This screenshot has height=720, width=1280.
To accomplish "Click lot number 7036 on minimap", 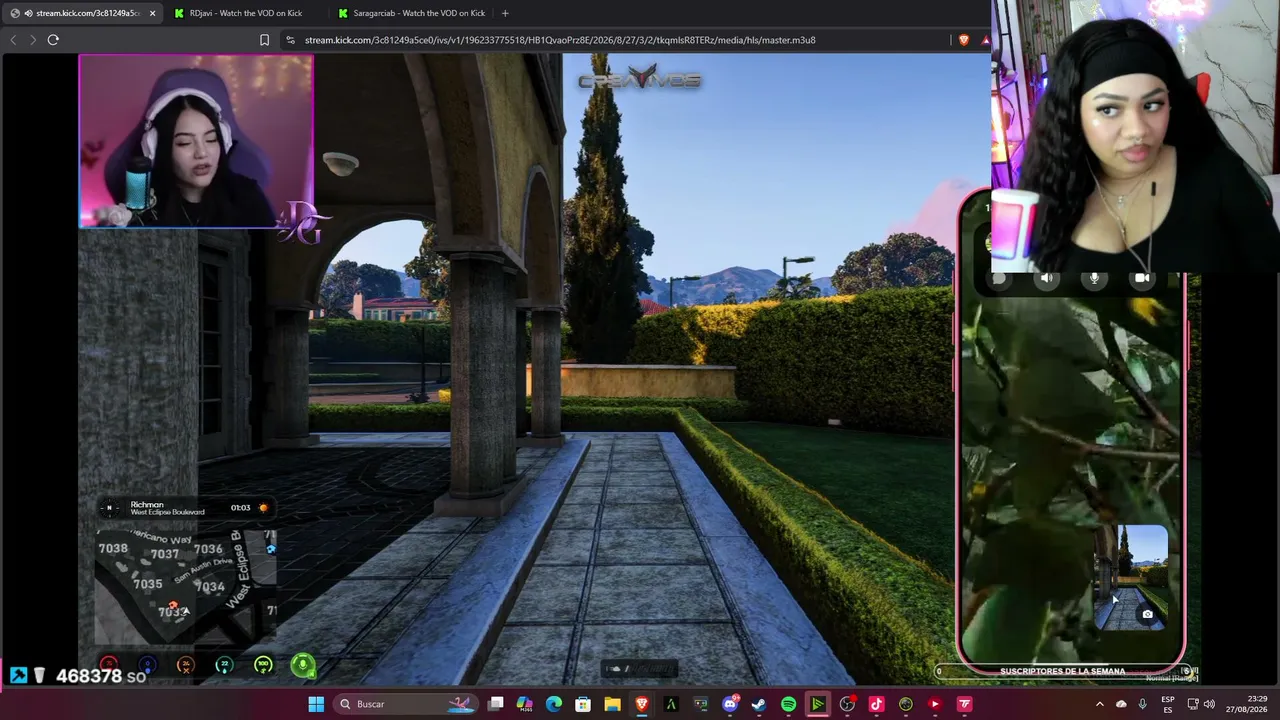I will pos(208,549).
